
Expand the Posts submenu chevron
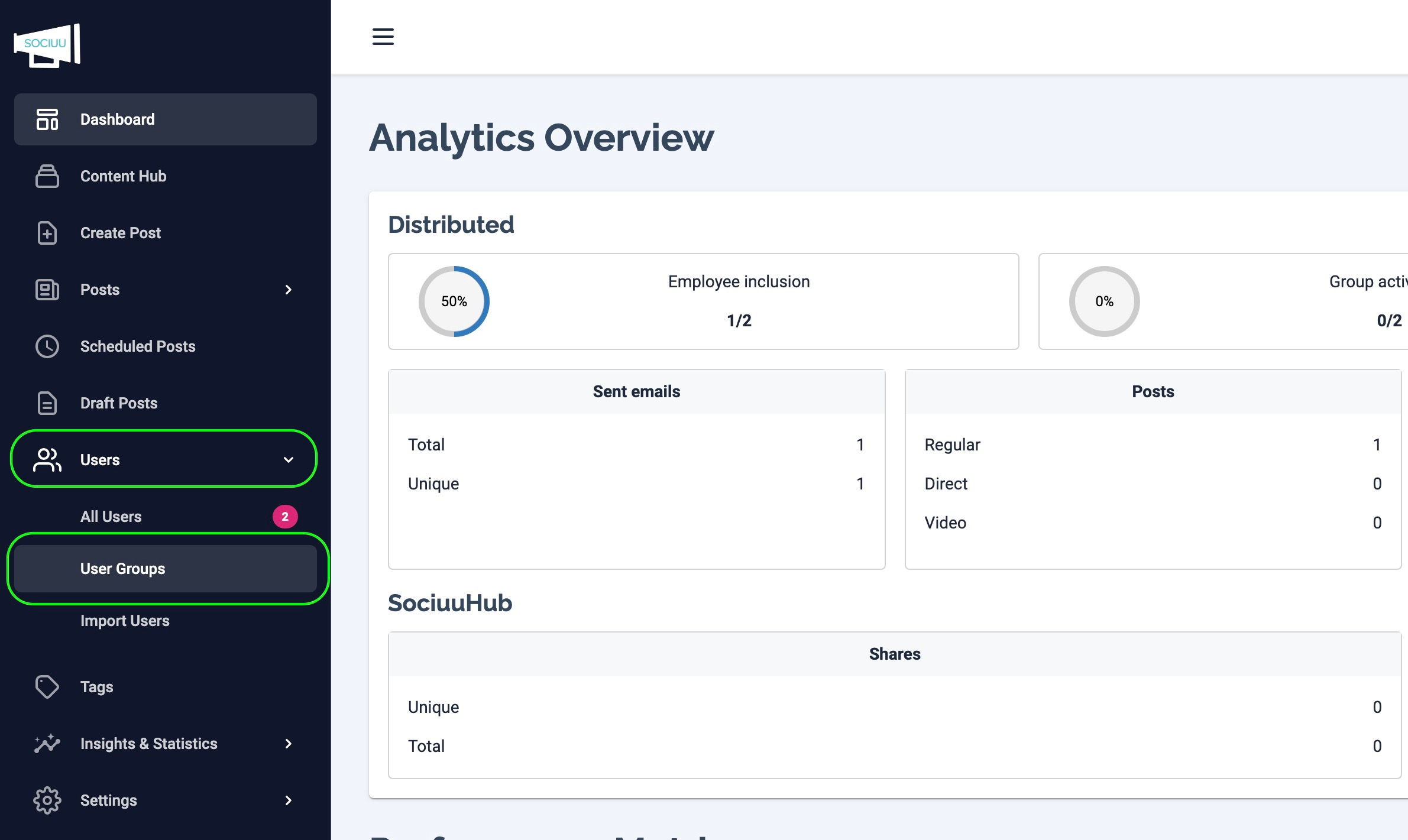click(289, 290)
